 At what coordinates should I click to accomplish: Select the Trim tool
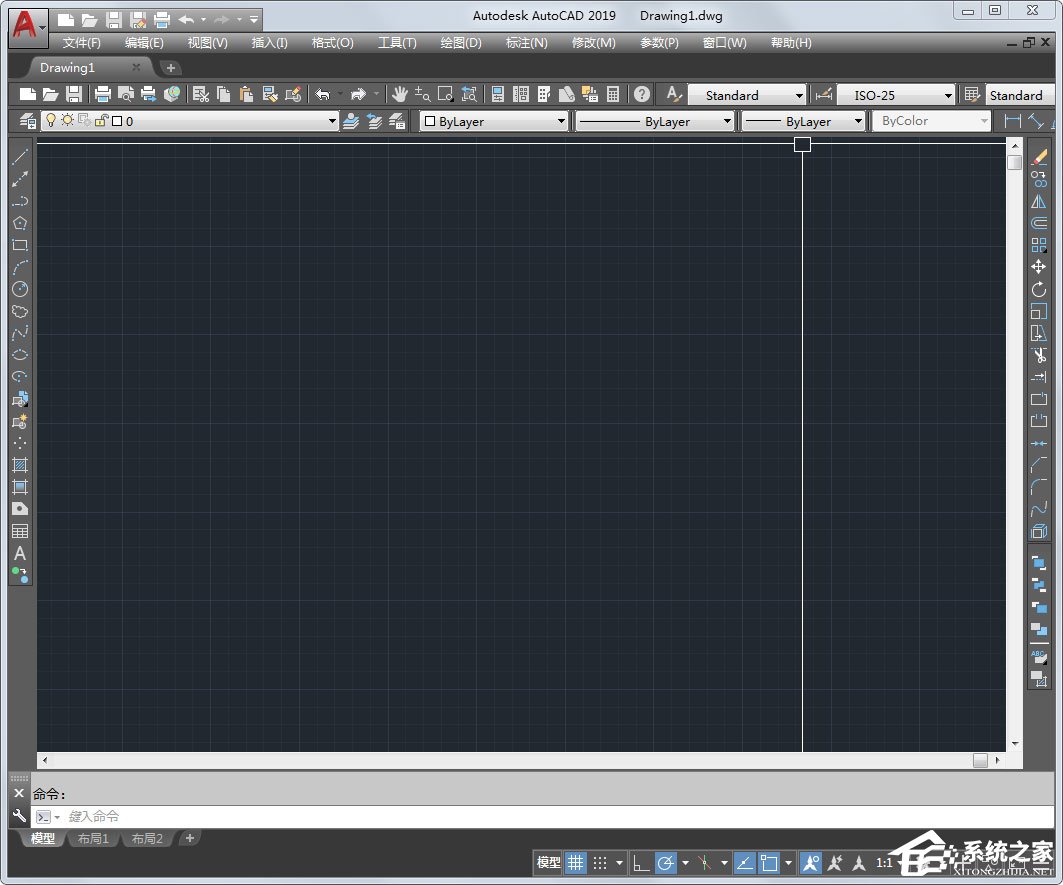point(1040,355)
